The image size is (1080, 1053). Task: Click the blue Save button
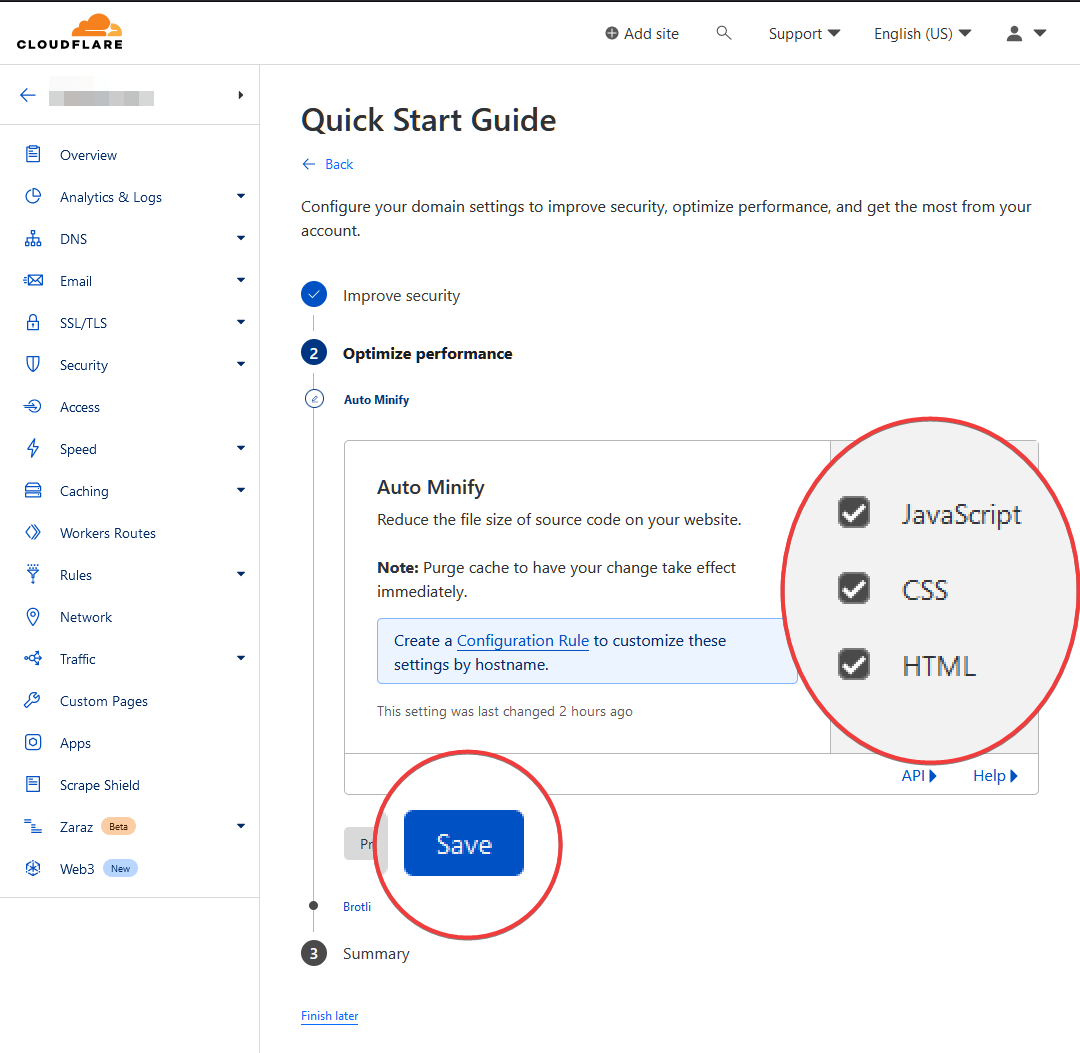464,843
